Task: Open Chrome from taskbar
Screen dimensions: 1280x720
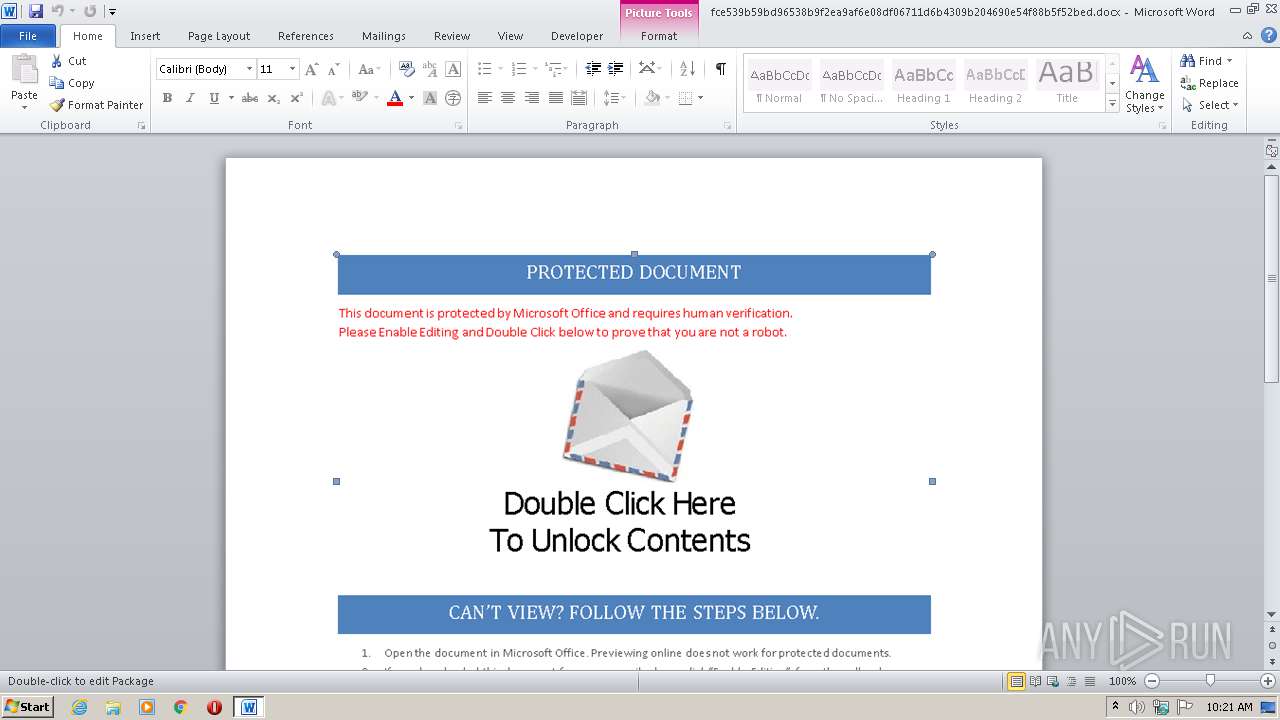Action: coord(180,707)
